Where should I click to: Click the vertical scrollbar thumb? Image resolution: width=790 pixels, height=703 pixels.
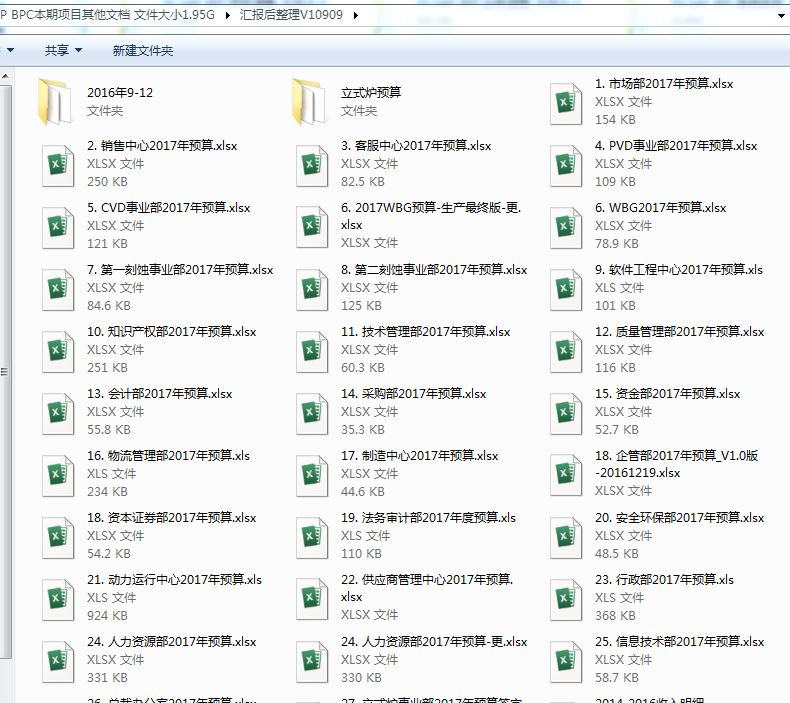coord(5,372)
